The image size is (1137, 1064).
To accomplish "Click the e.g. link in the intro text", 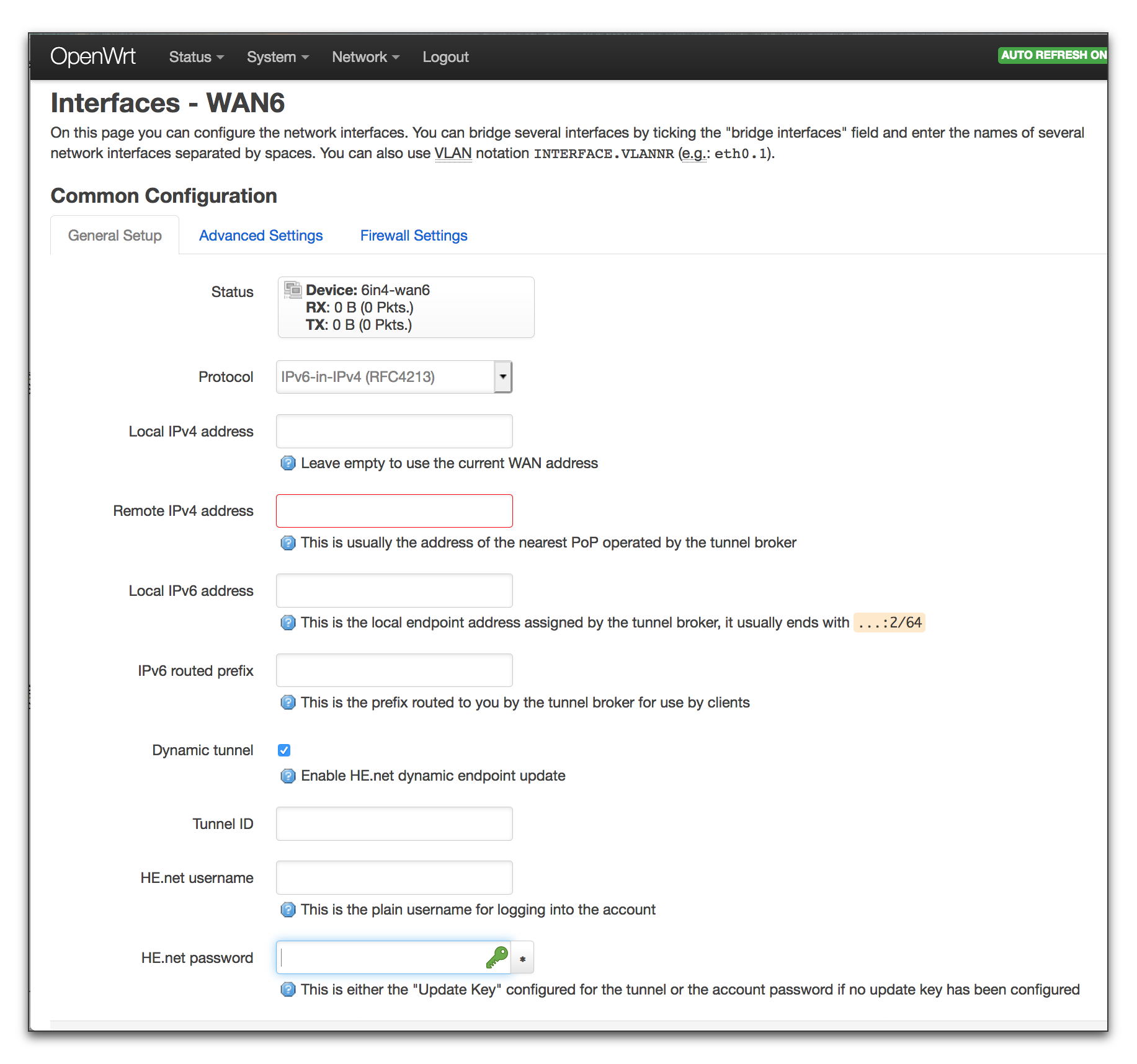I will (693, 153).
